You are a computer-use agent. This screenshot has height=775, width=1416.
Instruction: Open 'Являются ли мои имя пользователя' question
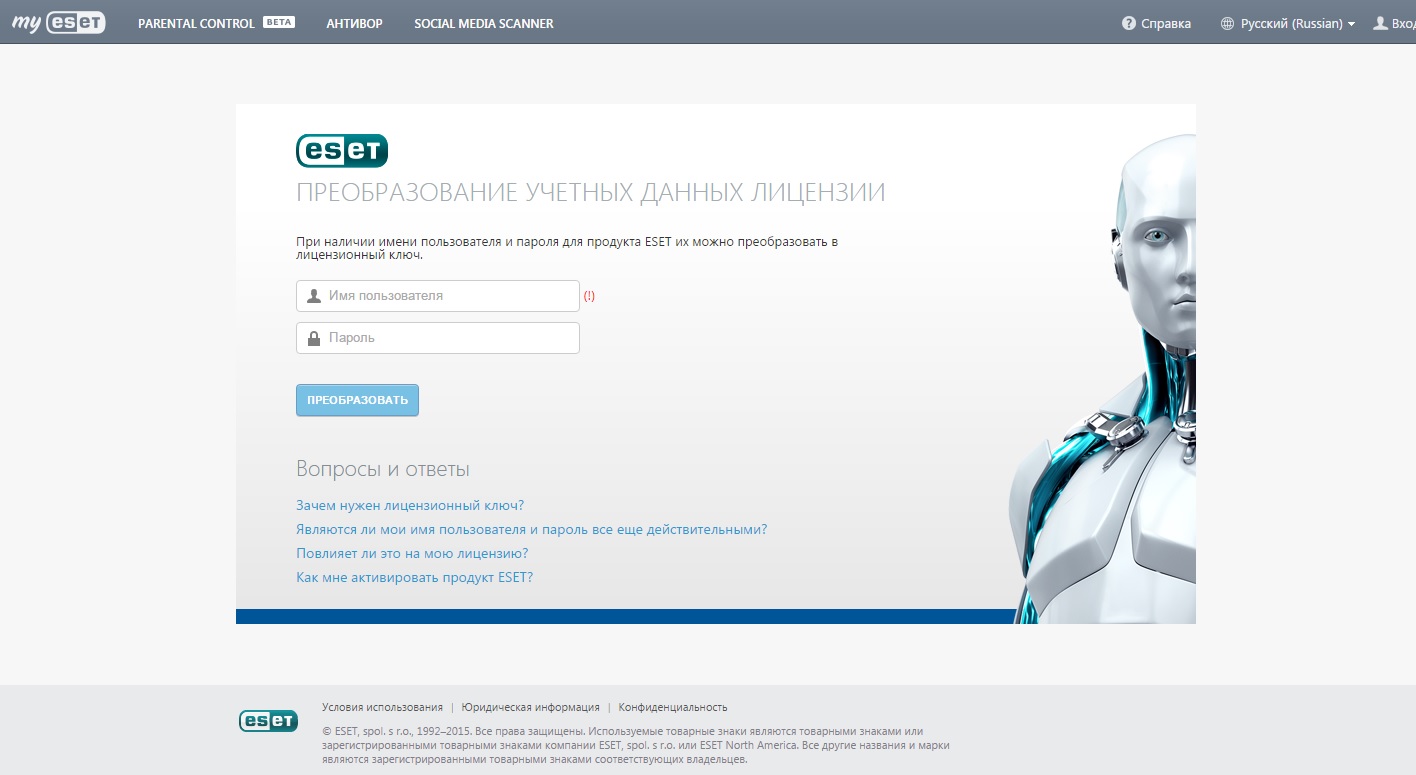tap(531, 530)
